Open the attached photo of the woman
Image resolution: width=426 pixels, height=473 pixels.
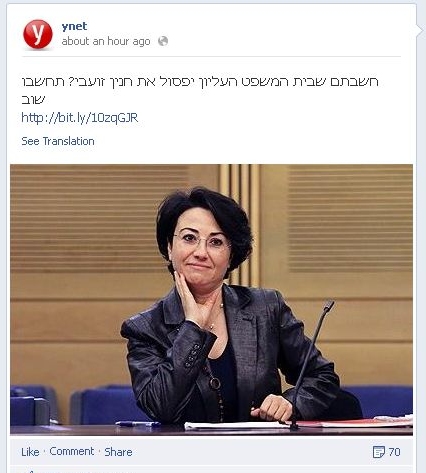[211, 300]
